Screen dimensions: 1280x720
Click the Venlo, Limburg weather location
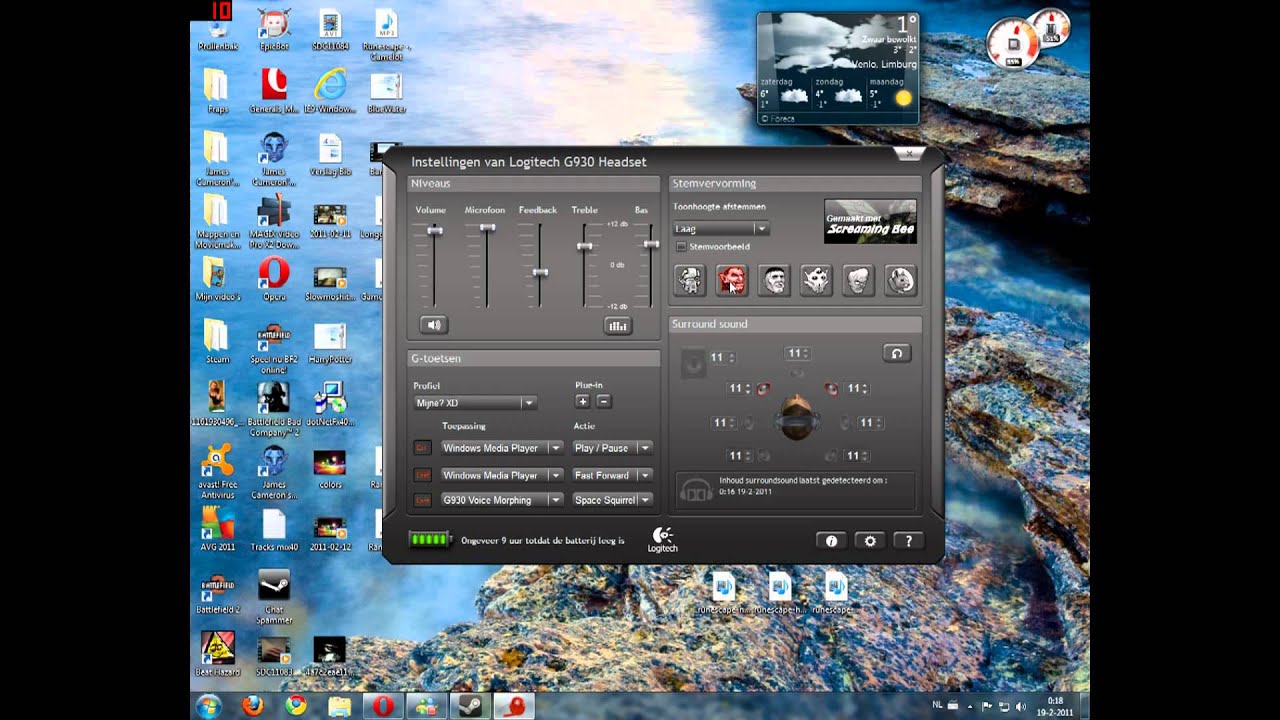(x=884, y=64)
